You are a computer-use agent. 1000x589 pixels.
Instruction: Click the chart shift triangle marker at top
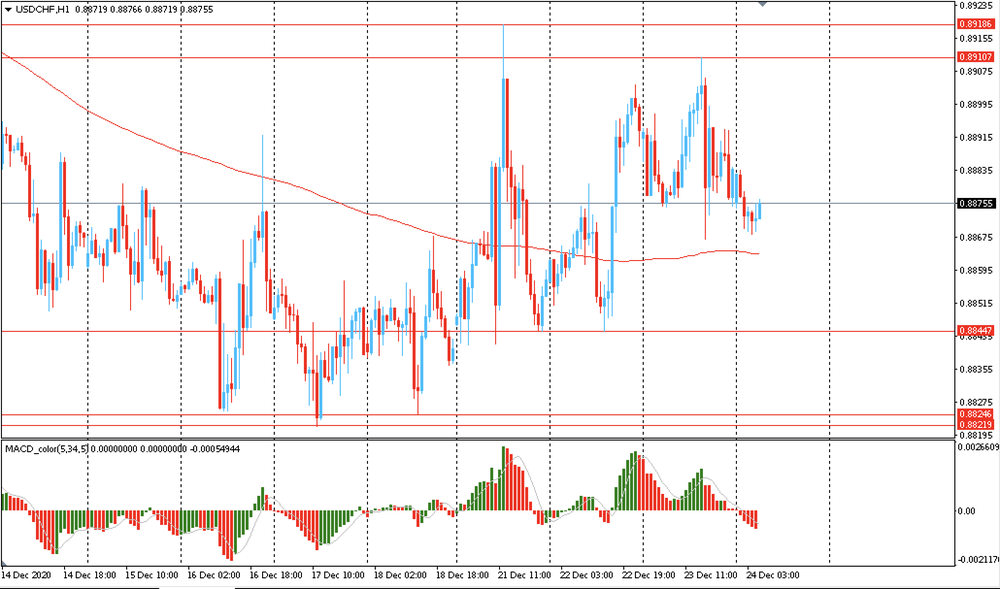pyautogui.click(x=763, y=5)
